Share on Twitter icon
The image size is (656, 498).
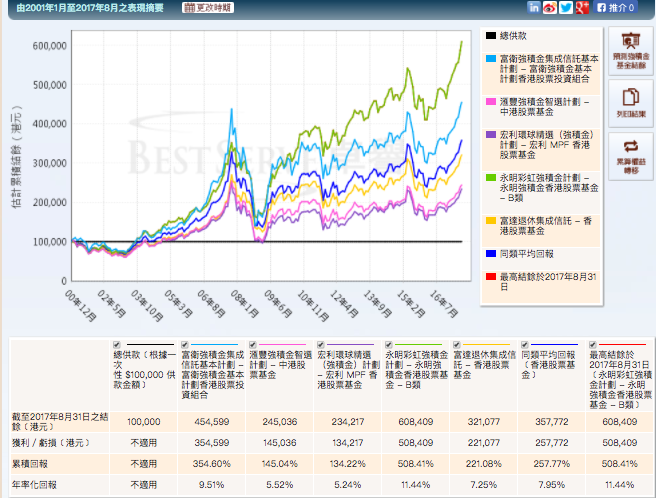pyautogui.click(x=566, y=8)
